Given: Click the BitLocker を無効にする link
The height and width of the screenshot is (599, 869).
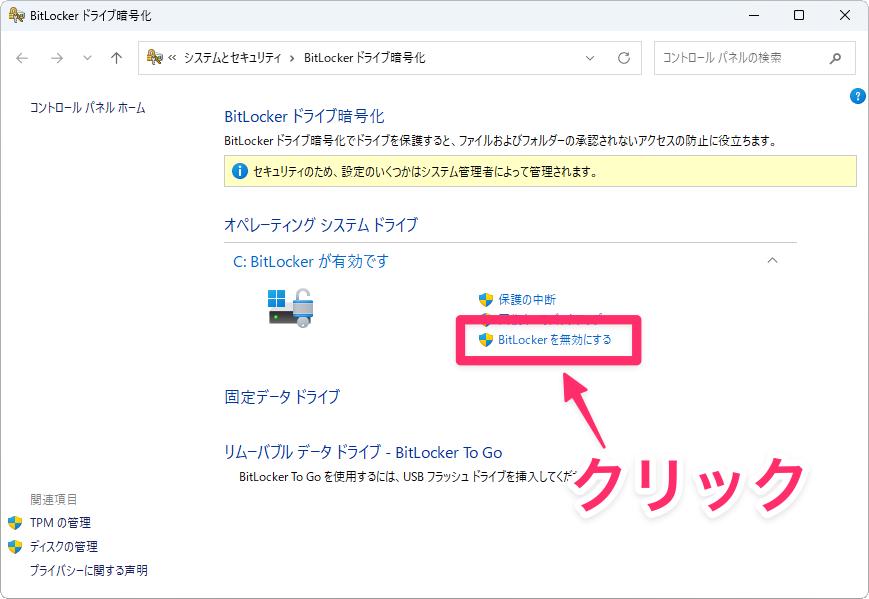Looking at the screenshot, I should pos(554,340).
